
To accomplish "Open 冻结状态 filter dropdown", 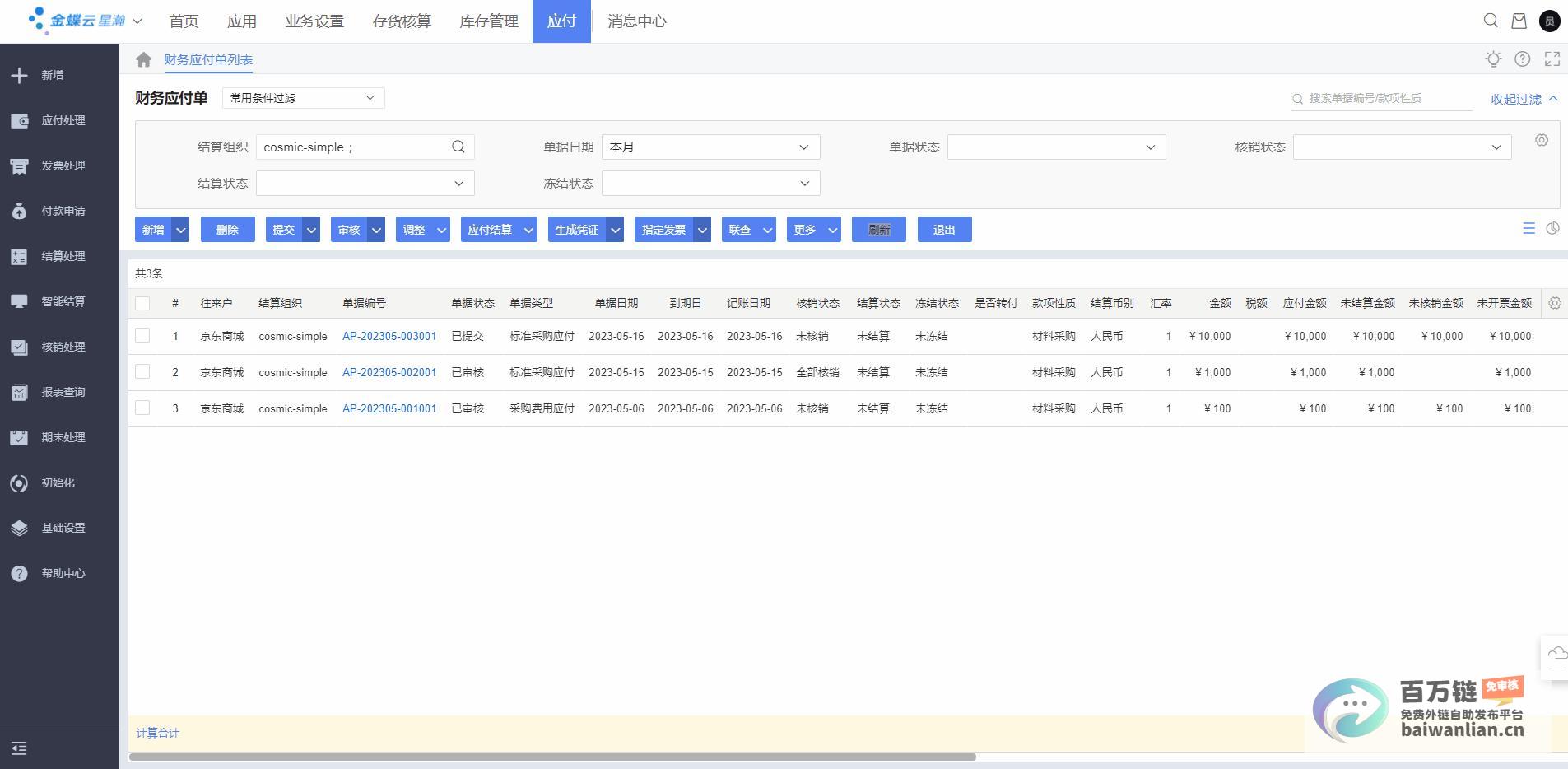I will 710,184.
